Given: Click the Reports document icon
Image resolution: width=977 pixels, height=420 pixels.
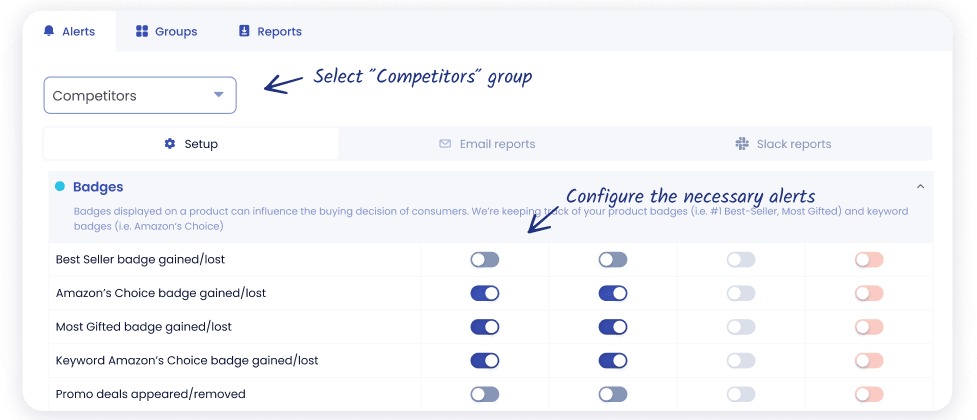Looking at the screenshot, I should tap(244, 32).
